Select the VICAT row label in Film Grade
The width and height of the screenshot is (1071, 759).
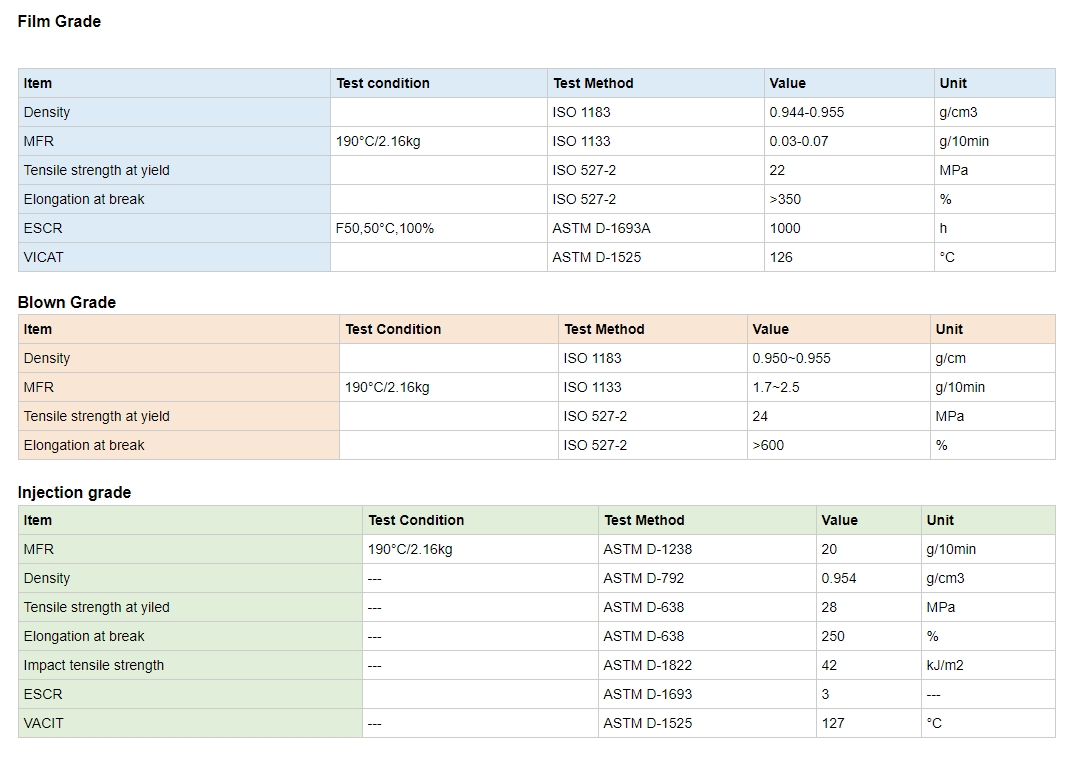44,257
